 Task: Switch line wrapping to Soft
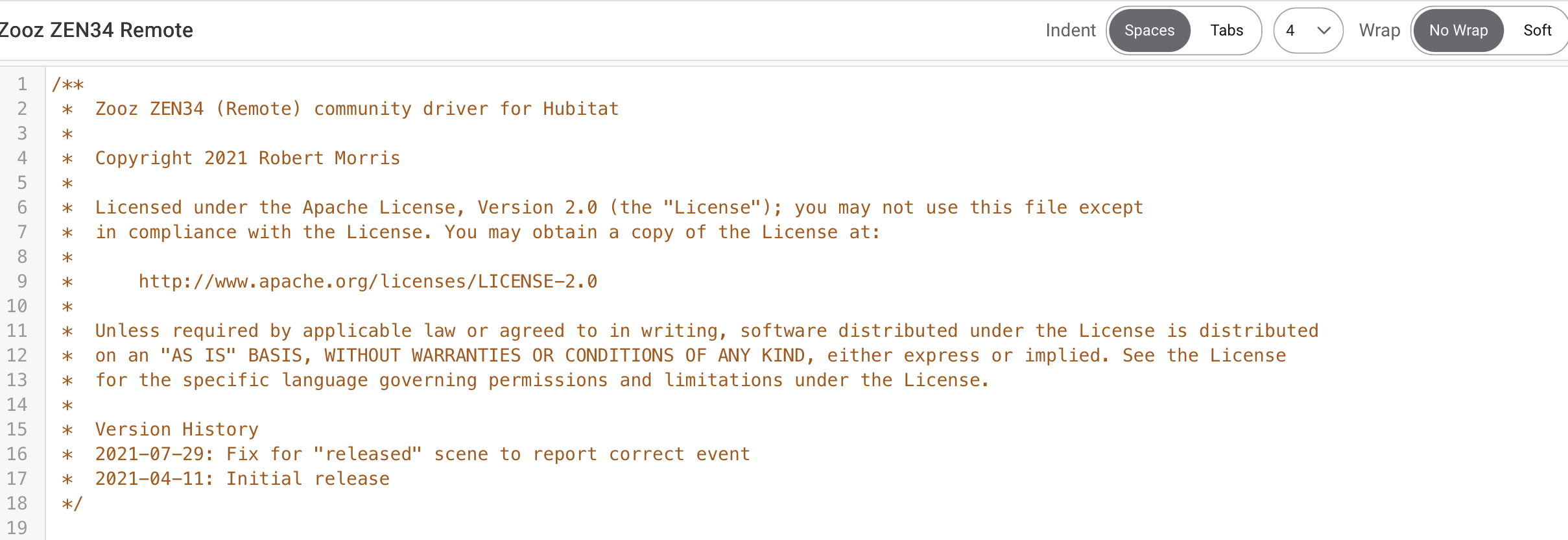coord(1537,31)
